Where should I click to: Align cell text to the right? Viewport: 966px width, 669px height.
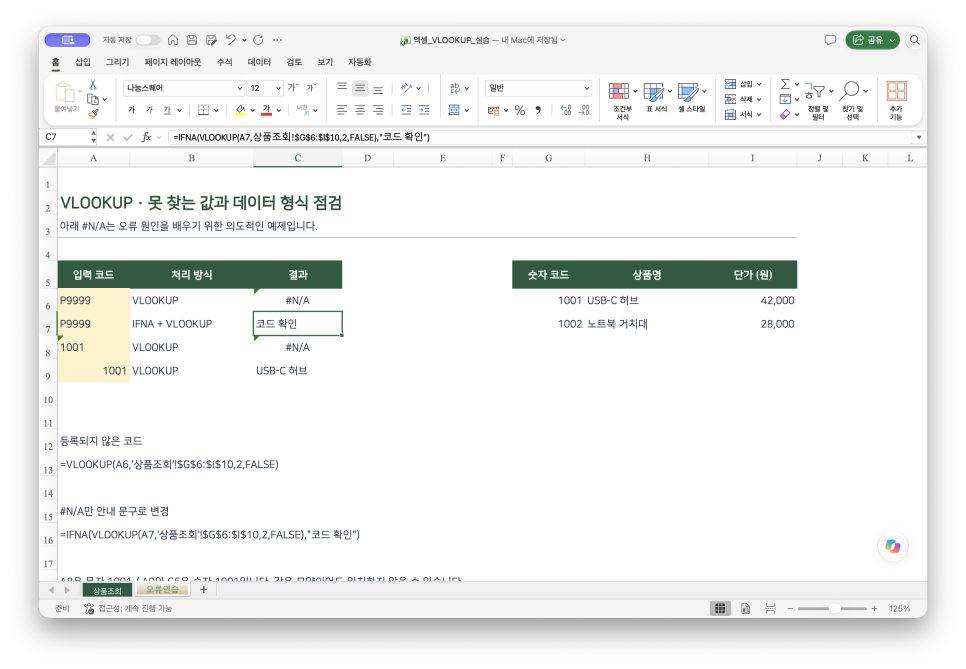(x=378, y=110)
